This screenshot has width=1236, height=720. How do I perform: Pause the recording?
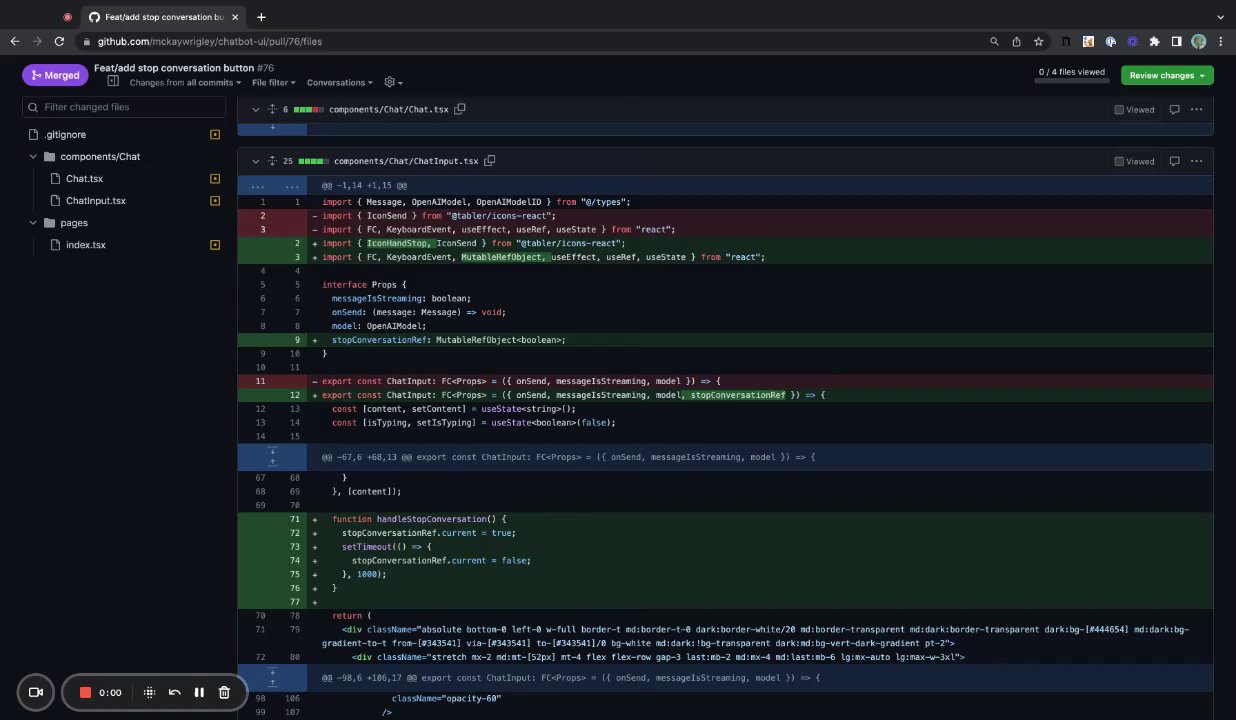(x=199, y=692)
